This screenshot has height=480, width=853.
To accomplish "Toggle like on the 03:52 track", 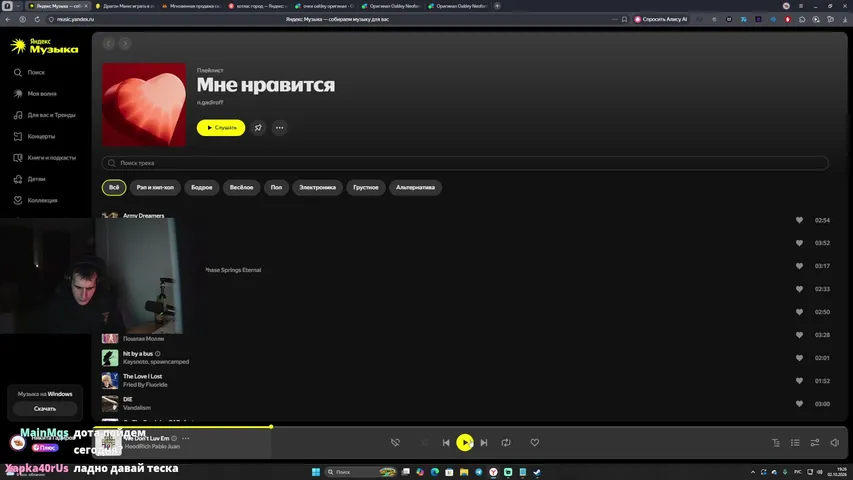I will (799, 243).
